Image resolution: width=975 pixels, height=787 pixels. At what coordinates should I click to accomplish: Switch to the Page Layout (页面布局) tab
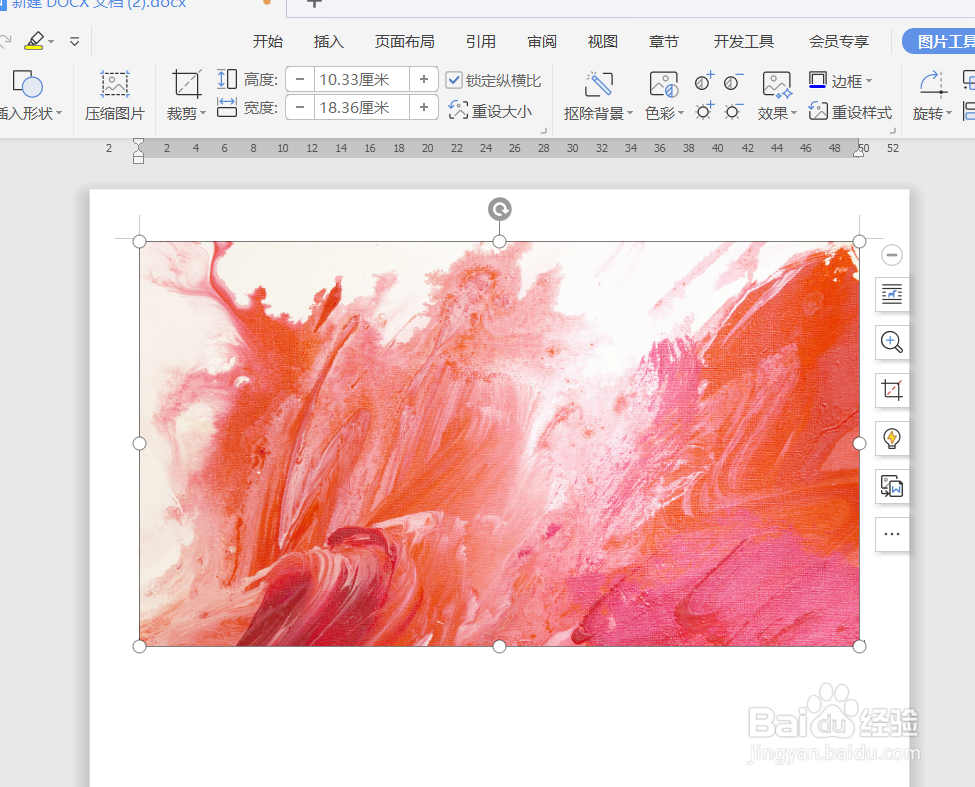pos(405,42)
